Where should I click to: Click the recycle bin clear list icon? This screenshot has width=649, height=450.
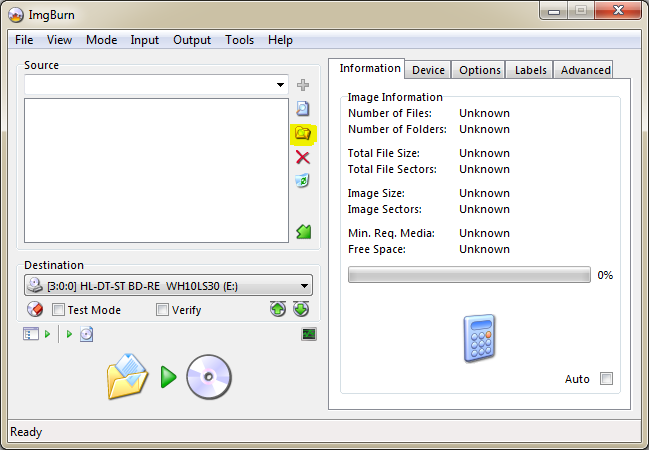tap(303, 180)
